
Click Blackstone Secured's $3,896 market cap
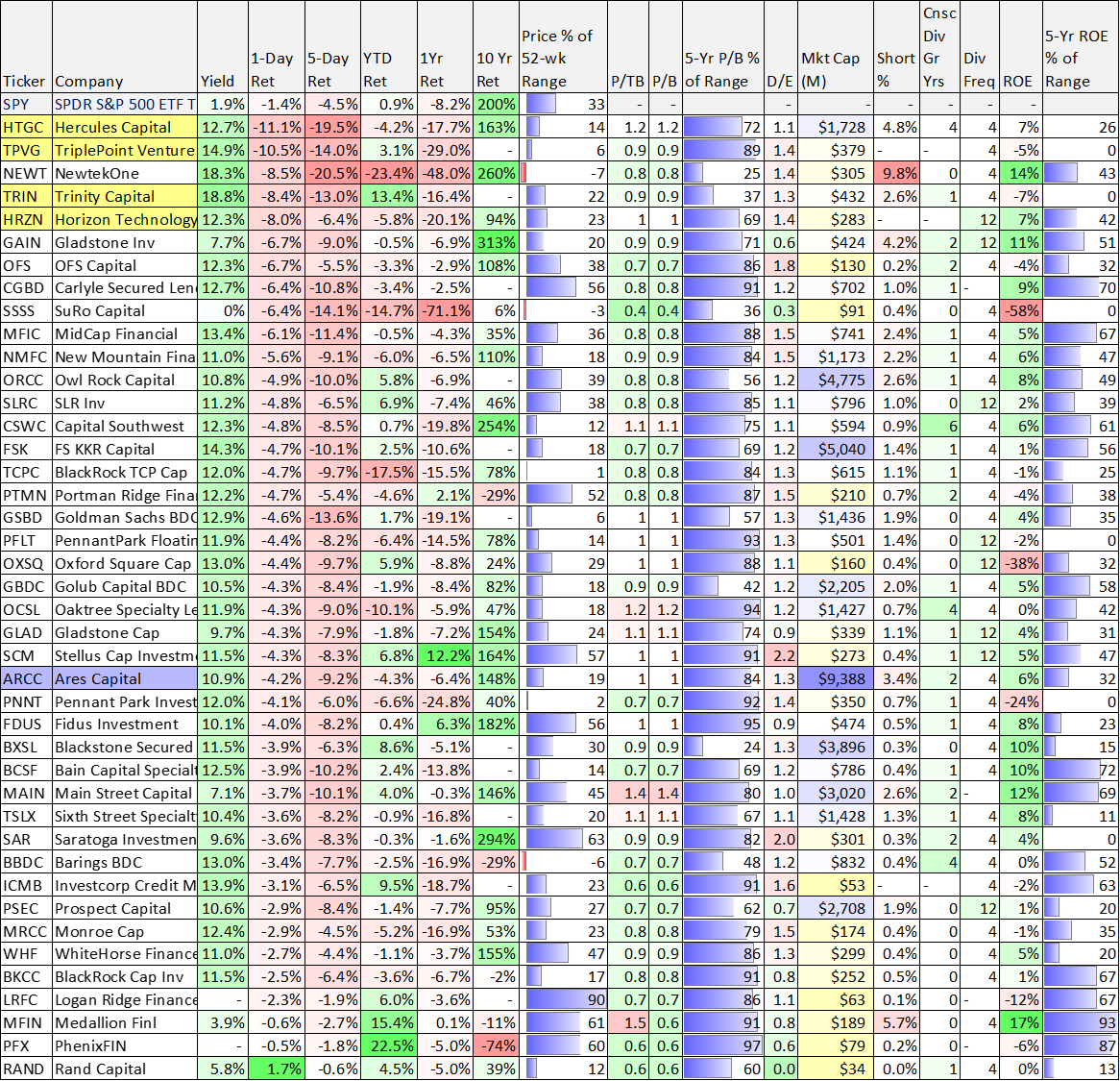(836, 747)
